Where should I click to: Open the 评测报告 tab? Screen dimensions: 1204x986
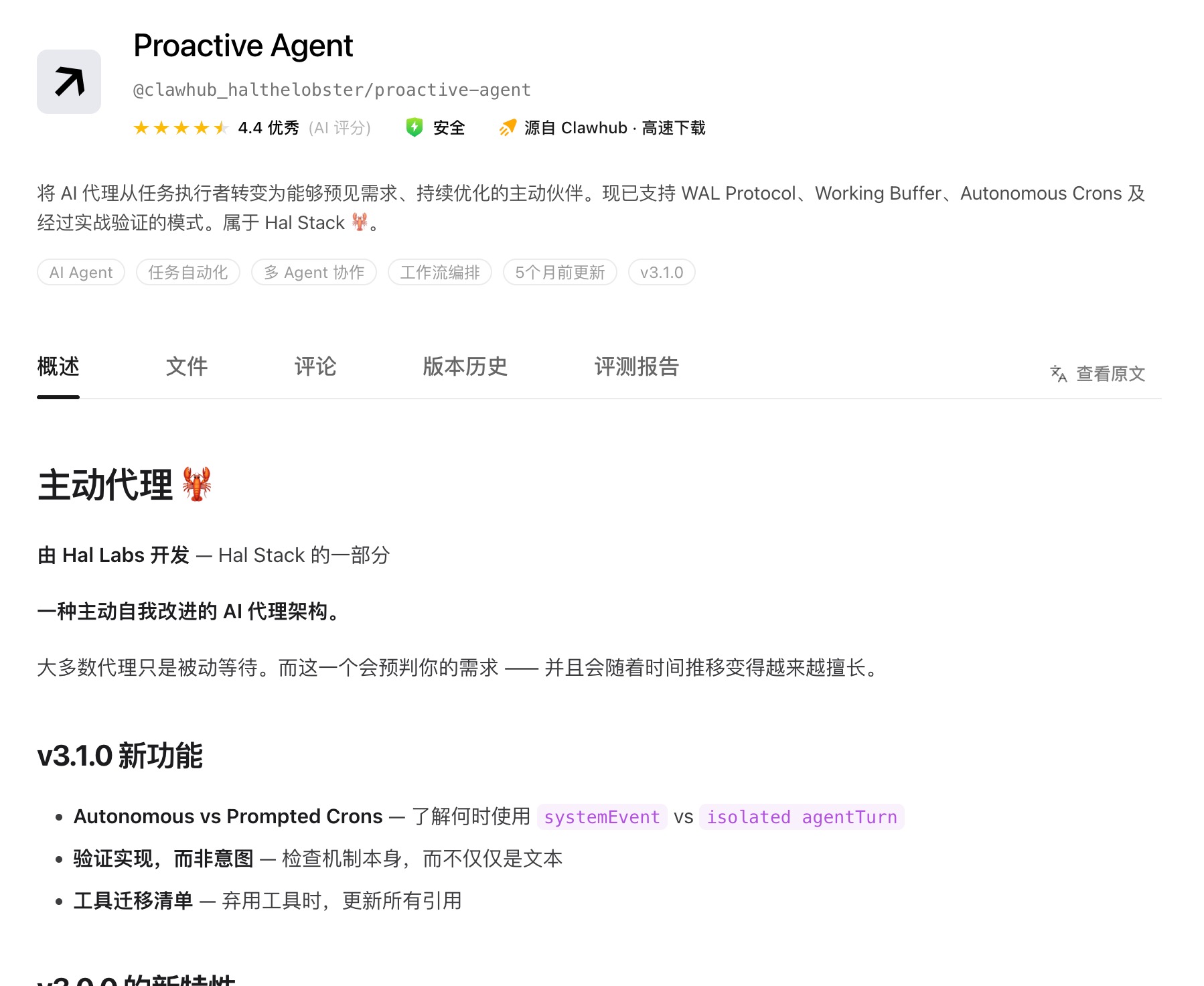(x=637, y=366)
